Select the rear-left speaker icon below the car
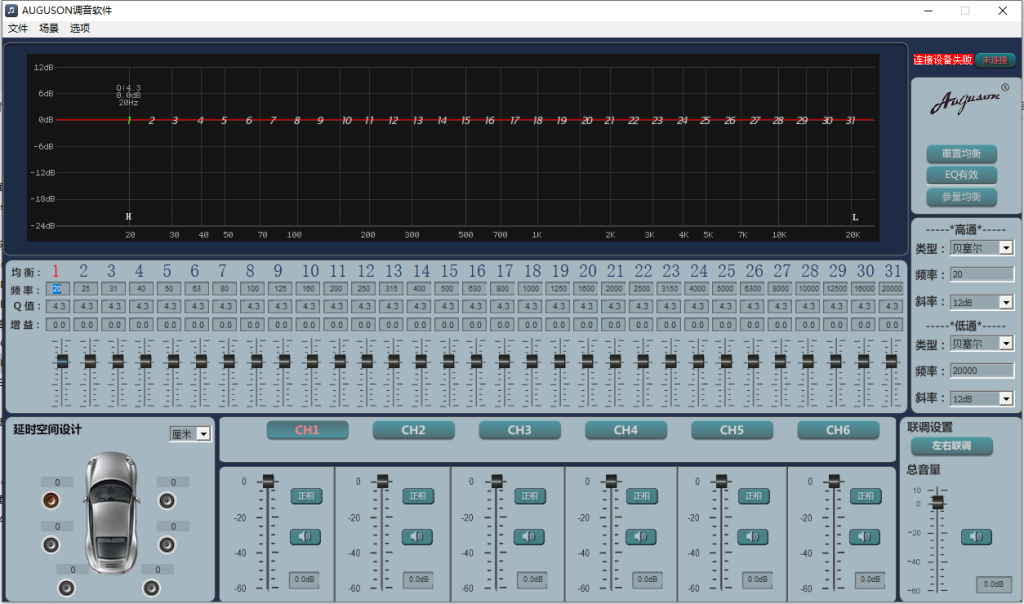The width and height of the screenshot is (1024, 604). 67,588
